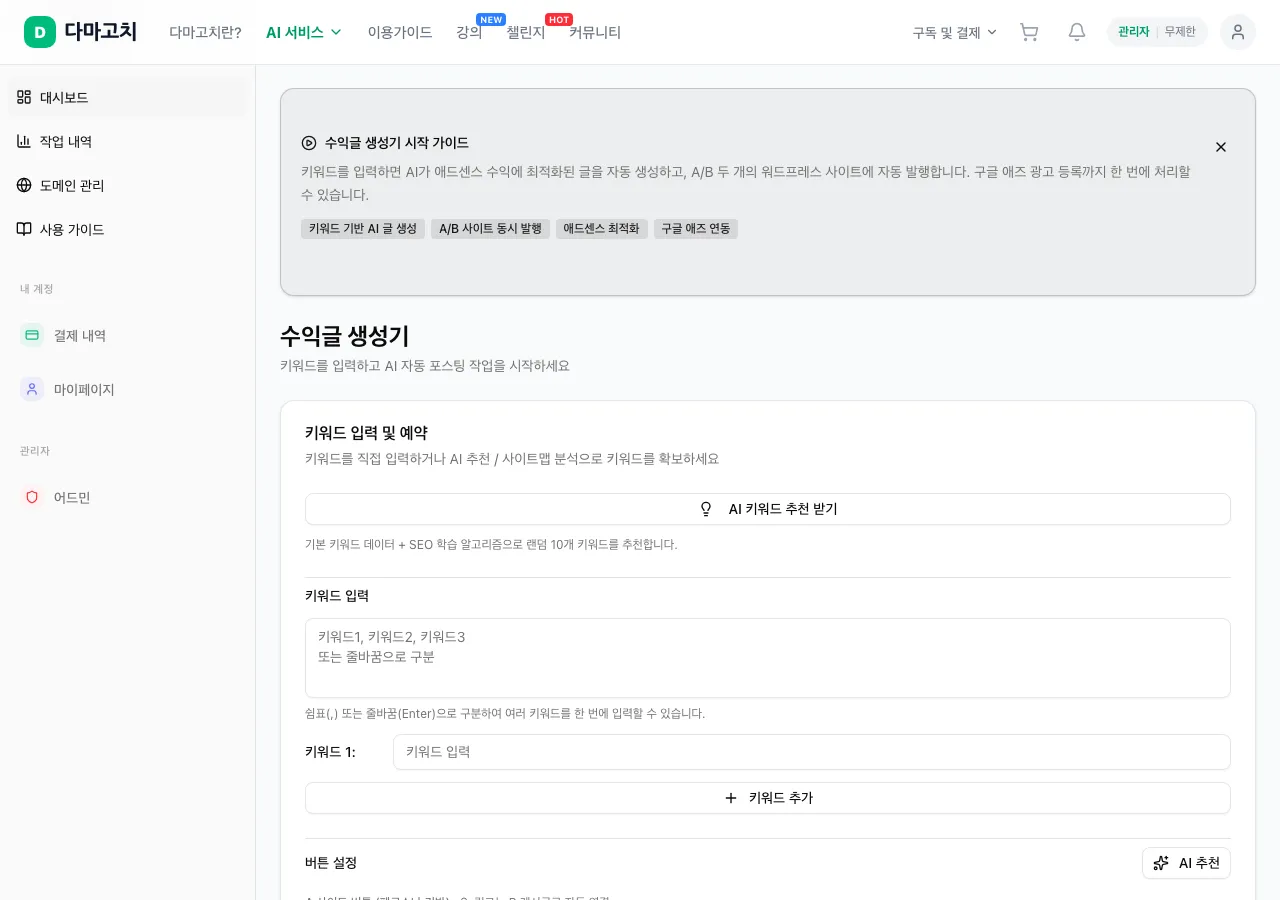Click the card icon beside 결제 내역
Screen dimensions: 1280x900
[x=32, y=335]
